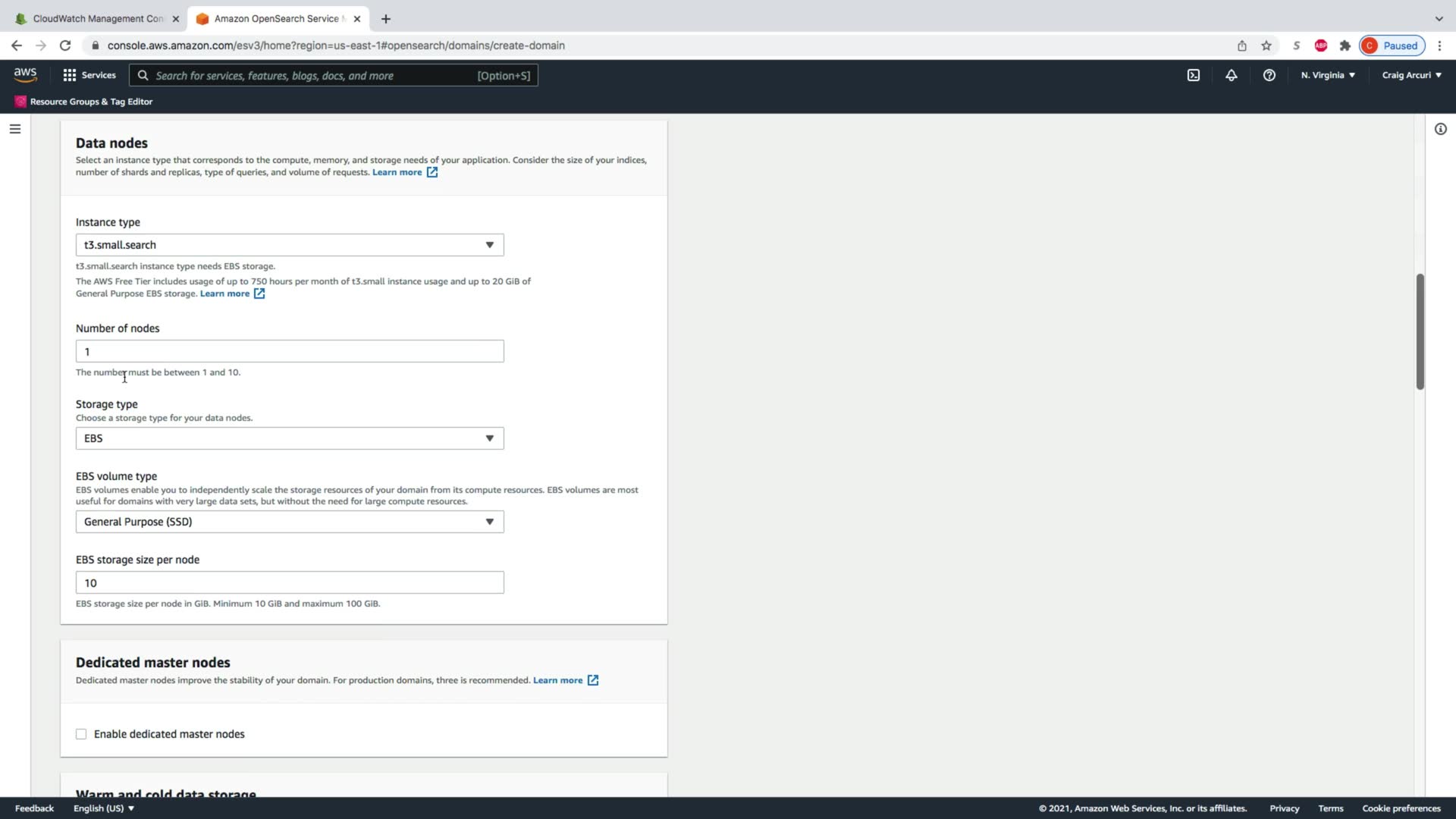Image resolution: width=1456 pixels, height=819 pixels.
Task: Expand EBS volume type dropdown
Action: click(289, 522)
